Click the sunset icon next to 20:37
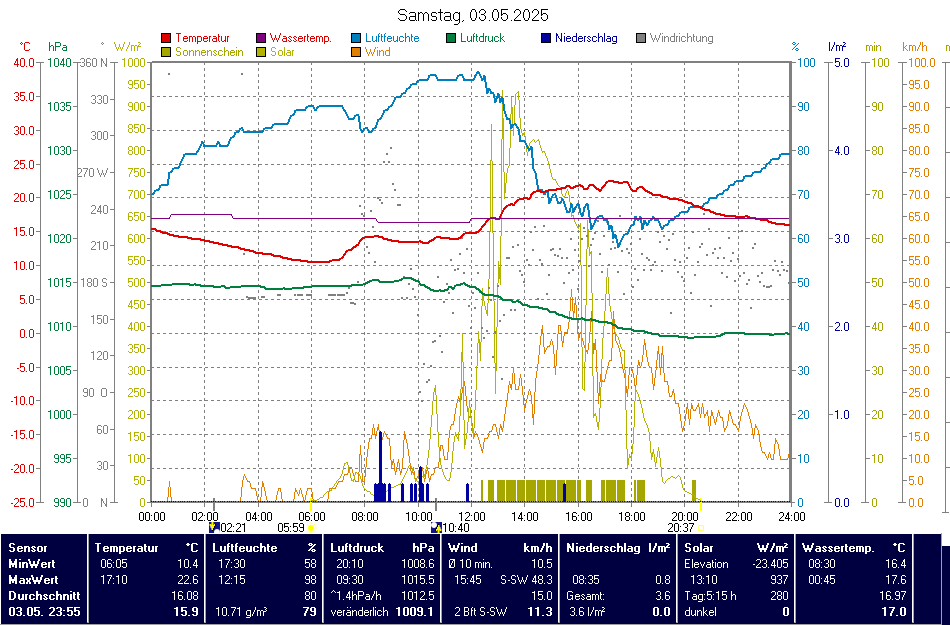The height and width of the screenshot is (625, 950). [x=701, y=528]
